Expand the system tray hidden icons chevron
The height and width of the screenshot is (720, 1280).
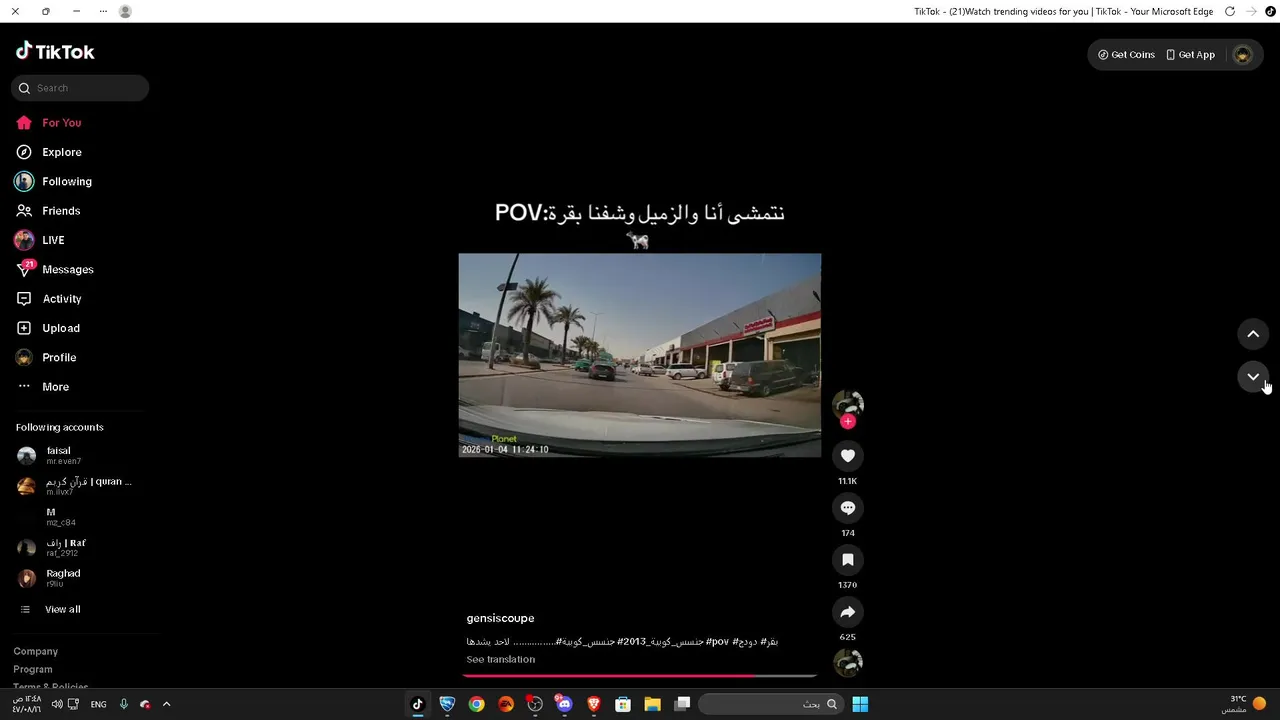pos(166,704)
